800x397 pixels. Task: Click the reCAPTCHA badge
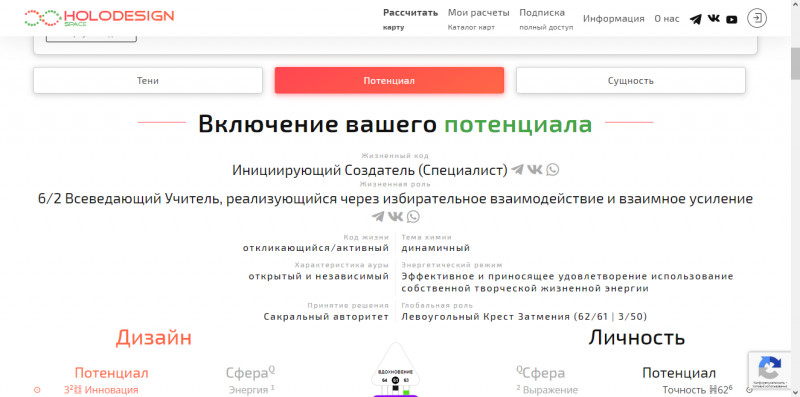click(770, 370)
